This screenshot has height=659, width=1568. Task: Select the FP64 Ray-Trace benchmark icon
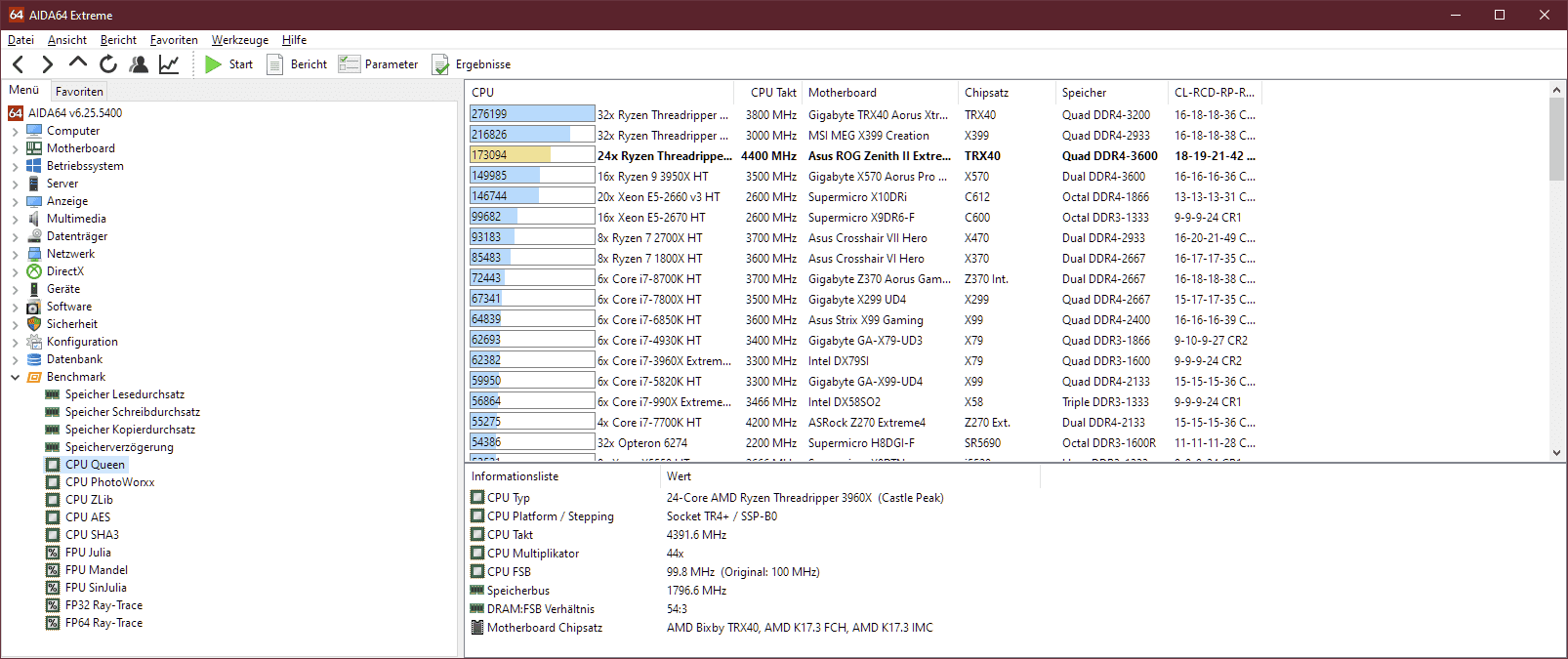point(53,623)
